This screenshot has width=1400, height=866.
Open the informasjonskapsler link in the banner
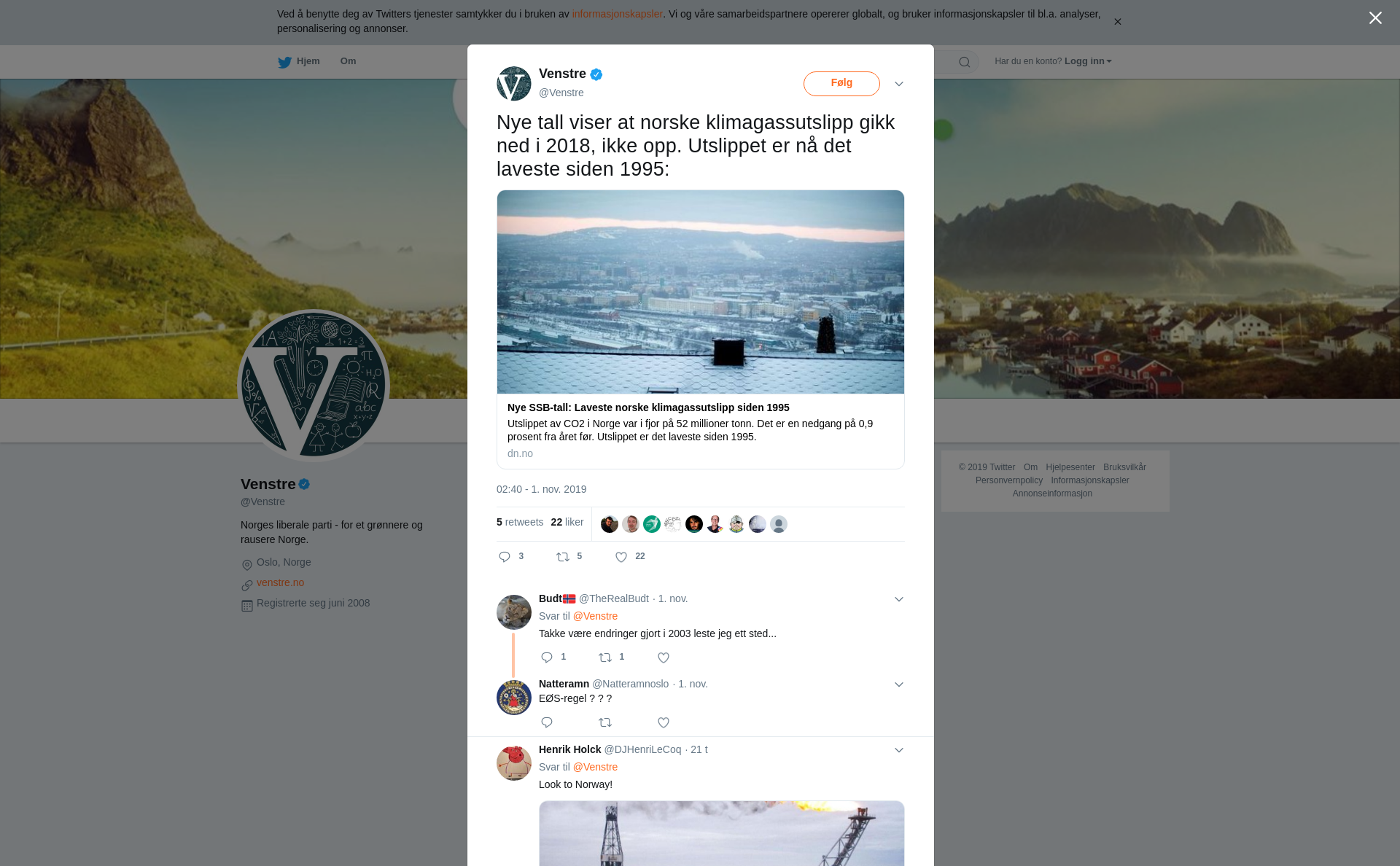[617, 14]
